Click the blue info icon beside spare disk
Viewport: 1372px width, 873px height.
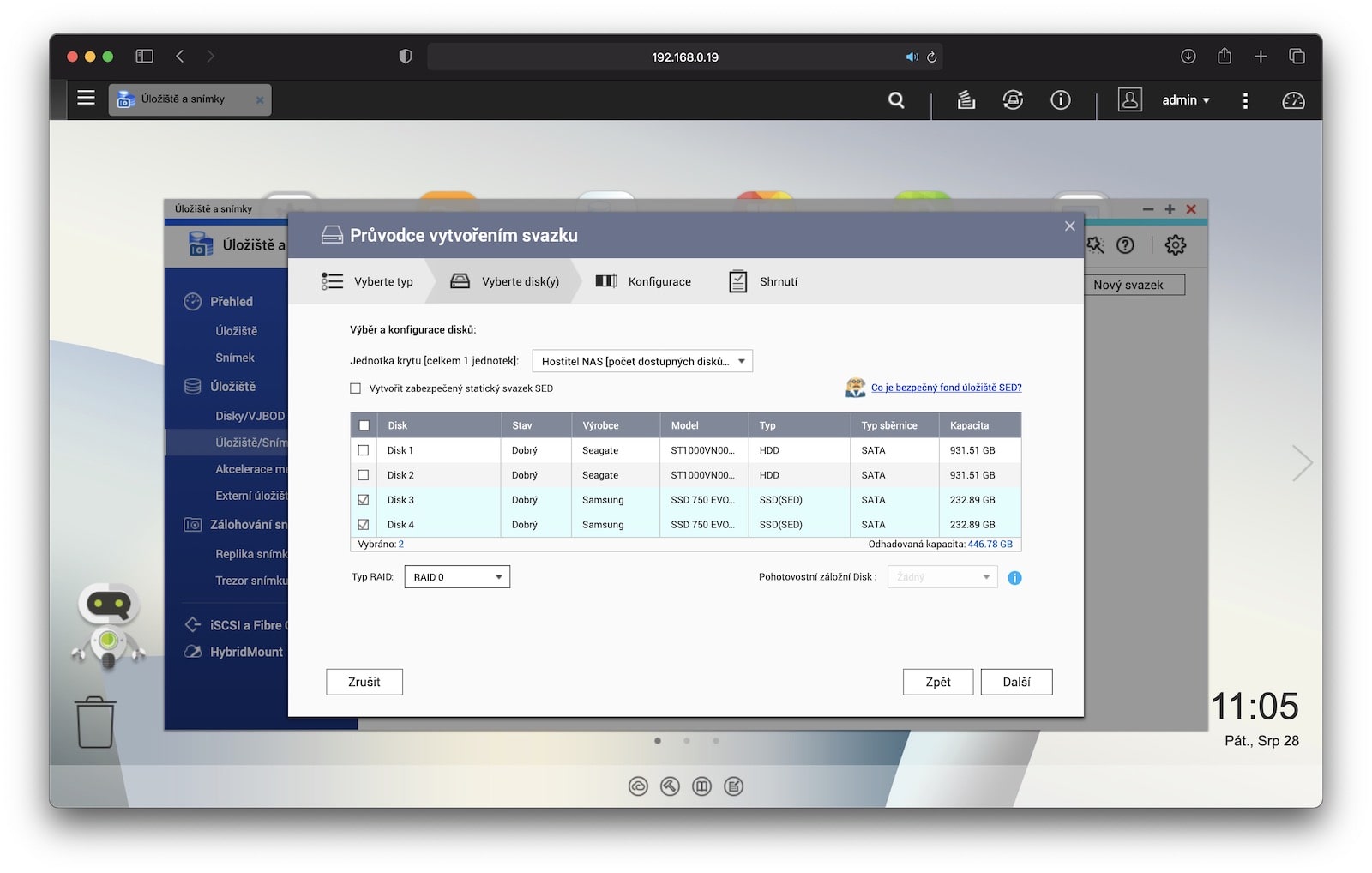click(1014, 578)
